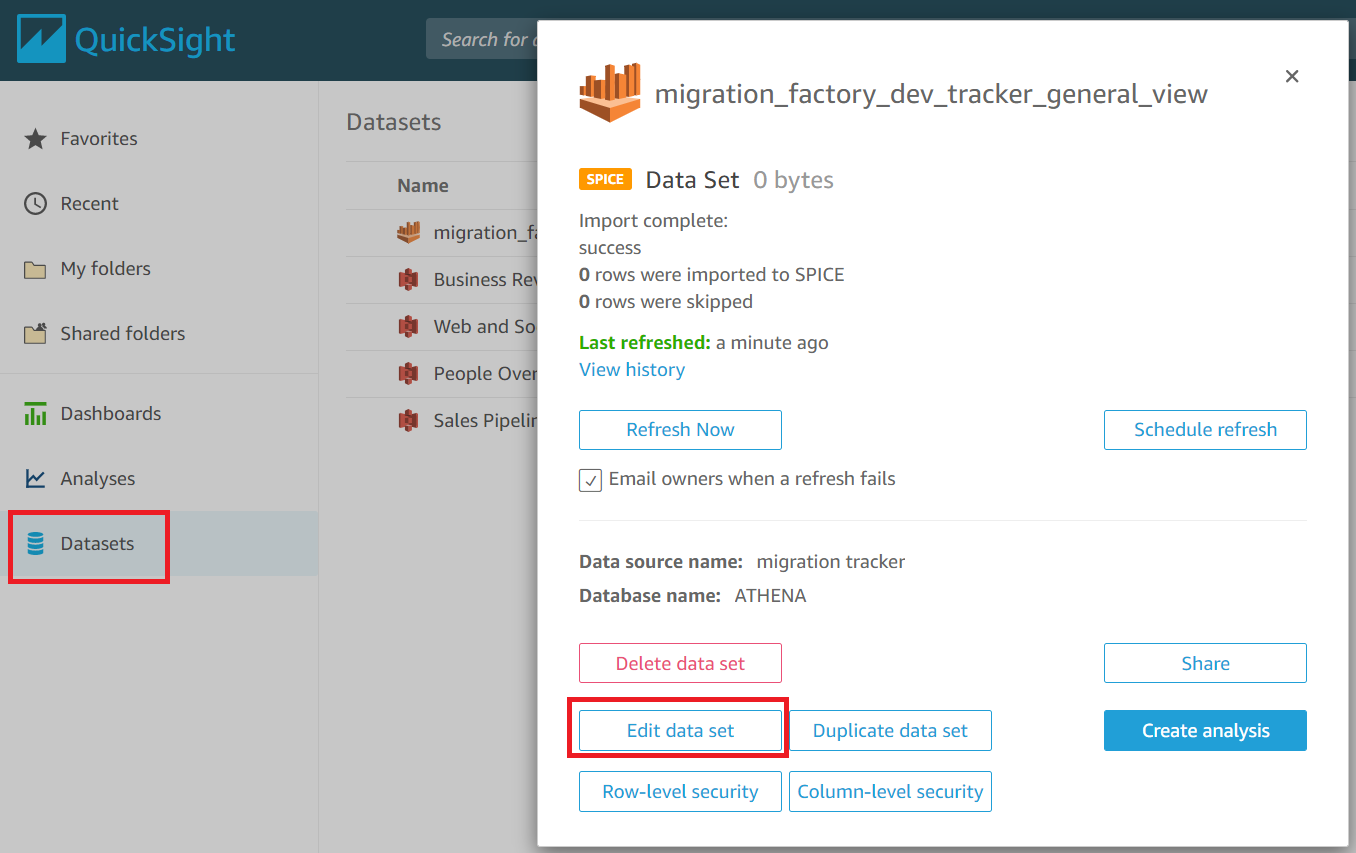Click the QuickSight title text
Image resolution: width=1356 pixels, height=853 pixels.
tap(155, 40)
